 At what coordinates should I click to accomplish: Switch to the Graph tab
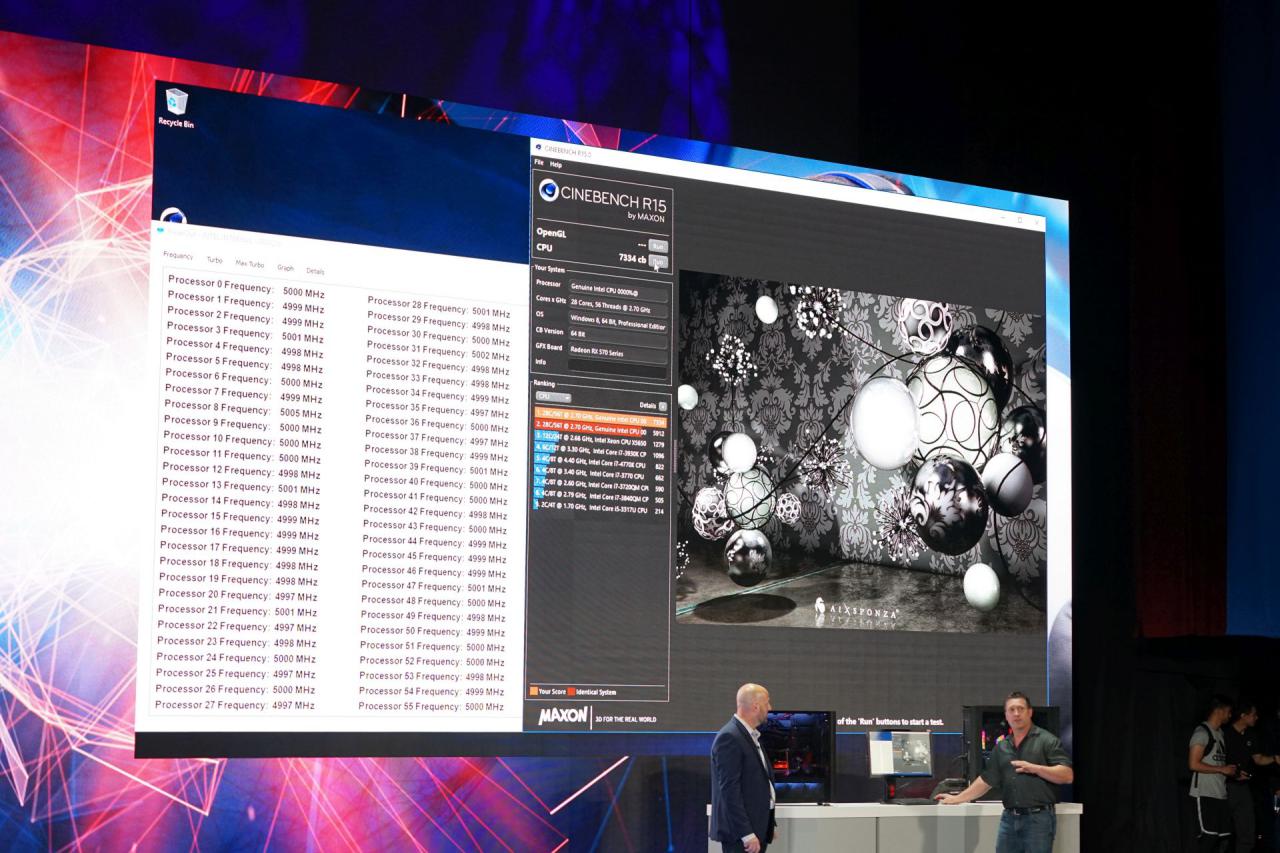coord(286,268)
